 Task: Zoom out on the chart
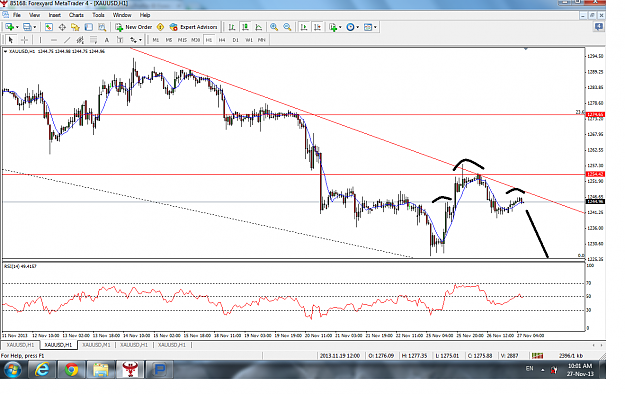click(287, 27)
